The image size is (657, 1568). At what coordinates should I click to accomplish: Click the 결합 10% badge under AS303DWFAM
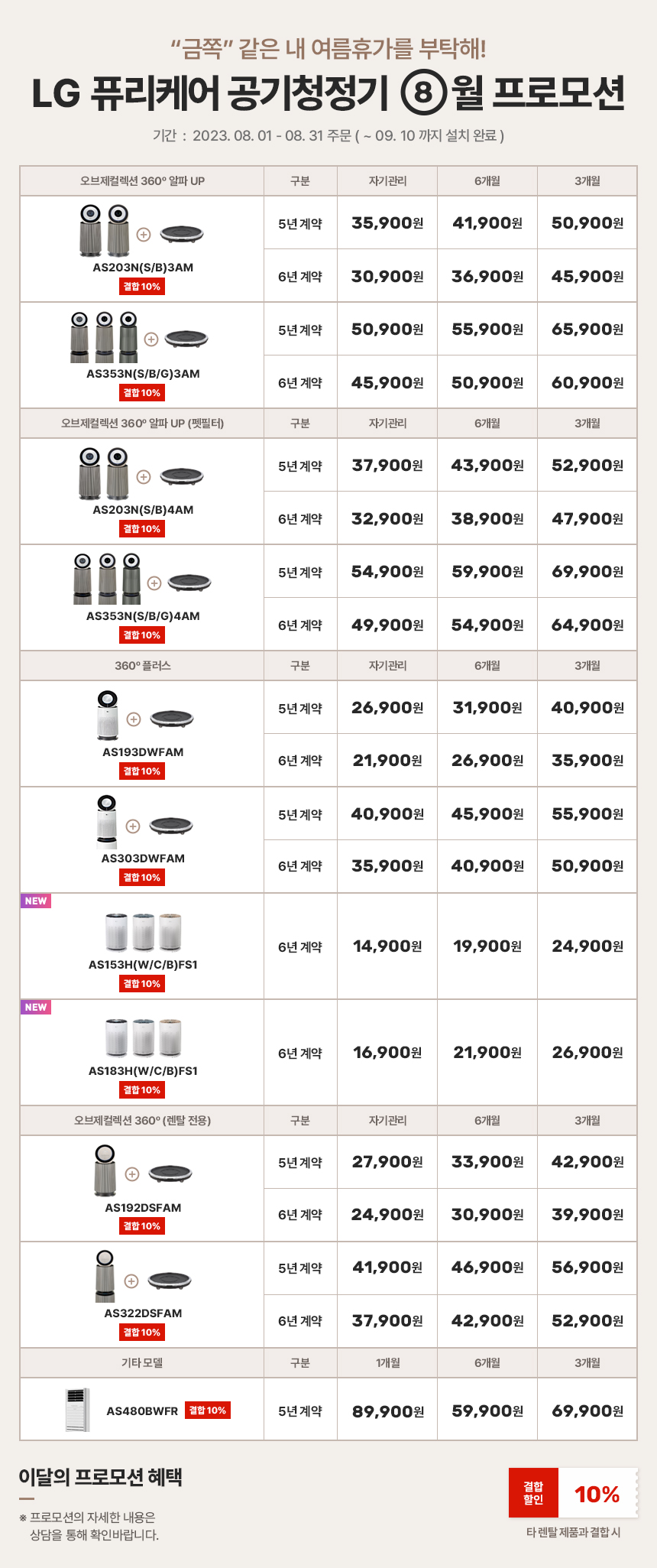click(x=142, y=878)
